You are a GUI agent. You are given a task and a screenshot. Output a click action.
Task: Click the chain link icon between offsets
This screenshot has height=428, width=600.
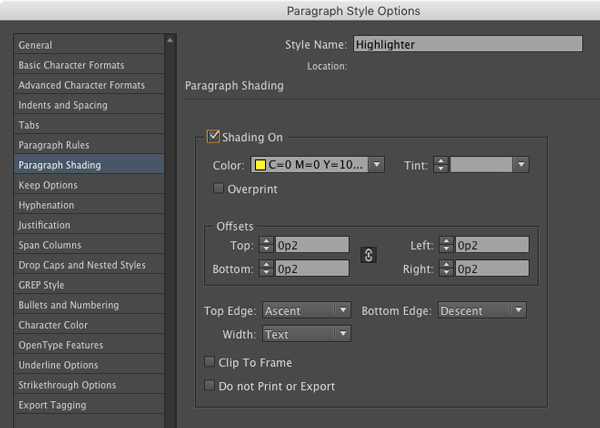point(368,255)
